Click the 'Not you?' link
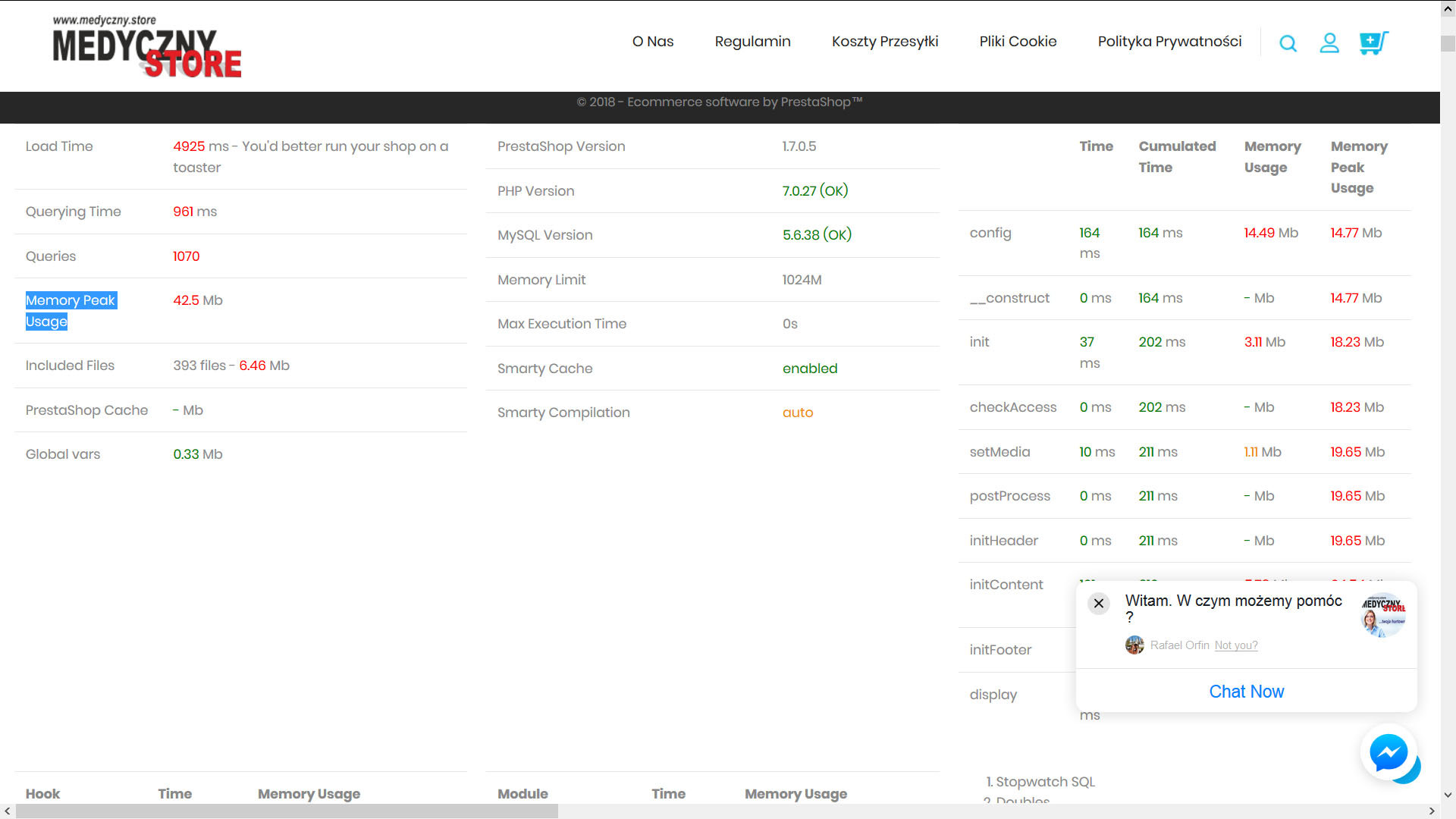This screenshot has width=1456, height=819. (x=1235, y=645)
